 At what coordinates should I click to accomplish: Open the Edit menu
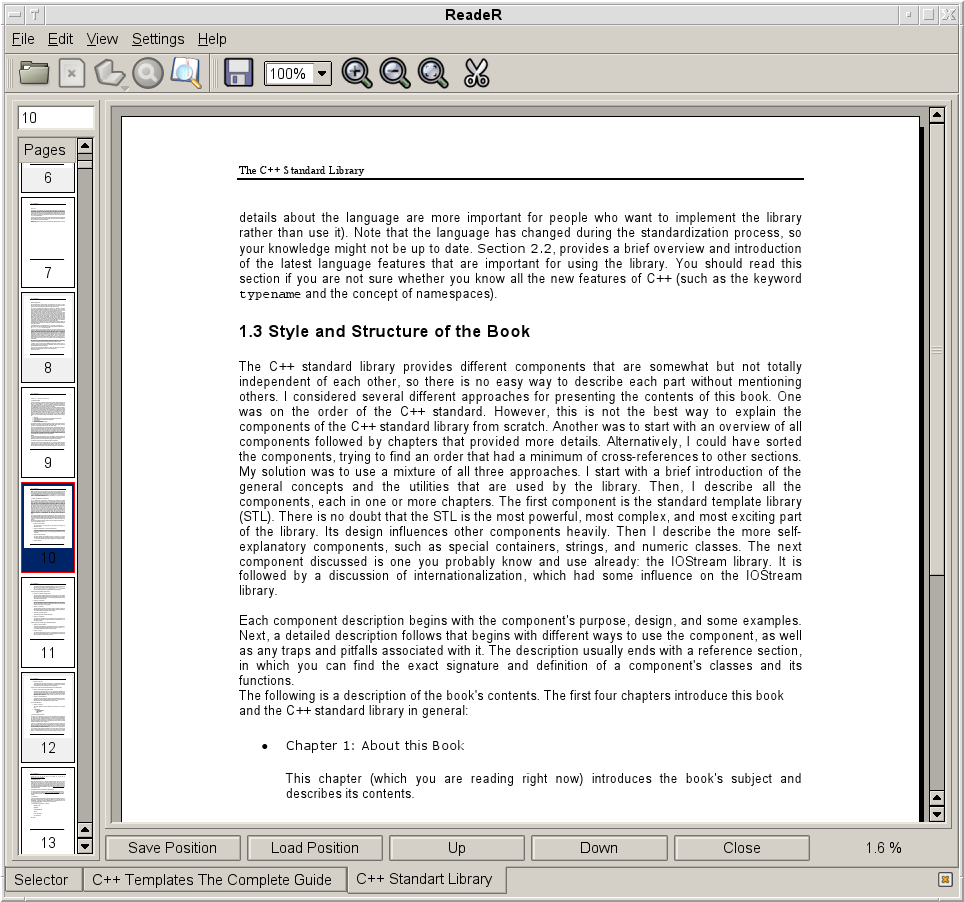(x=60, y=39)
